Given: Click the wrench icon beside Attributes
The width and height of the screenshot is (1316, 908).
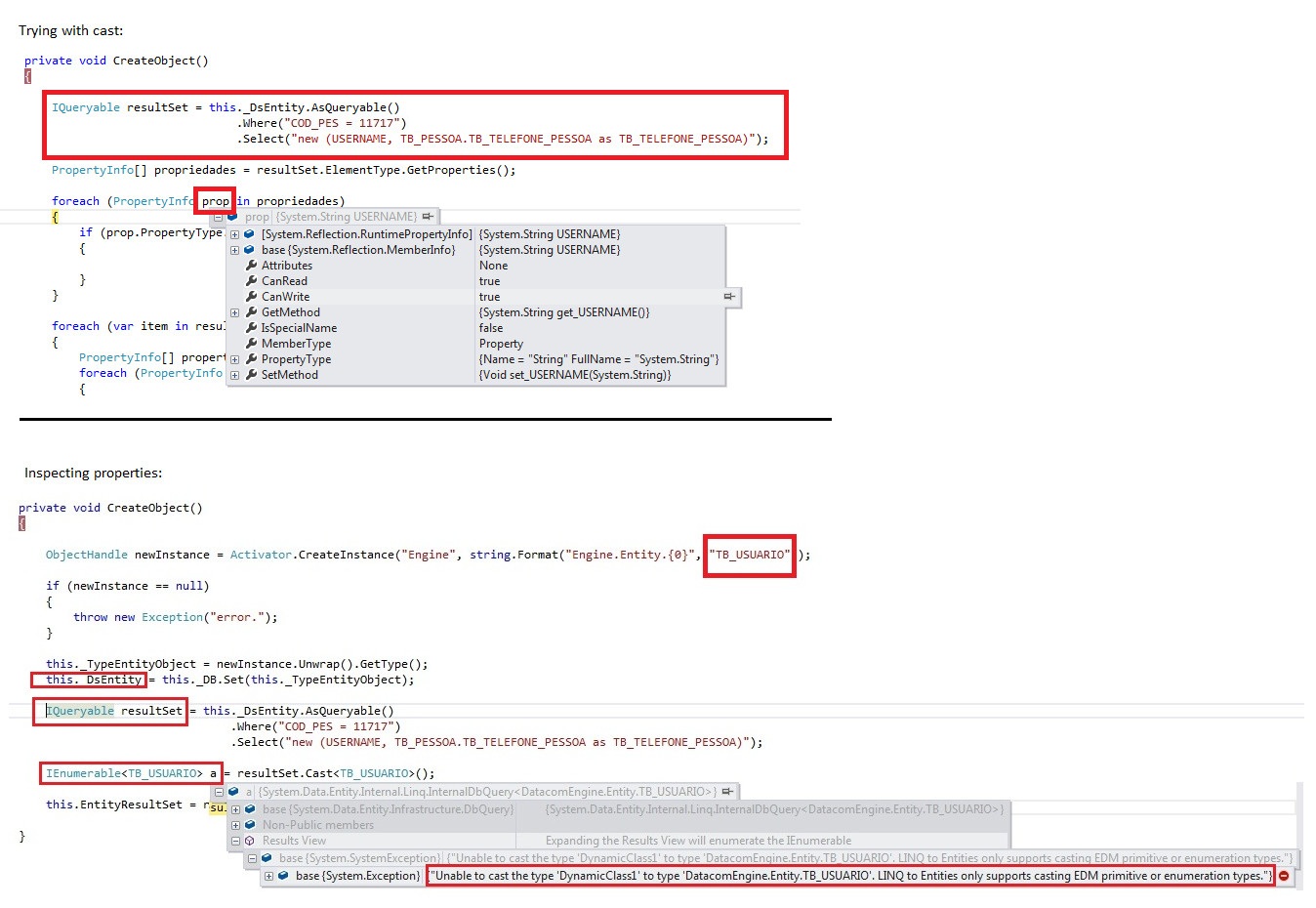Looking at the screenshot, I should pos(251,266).
